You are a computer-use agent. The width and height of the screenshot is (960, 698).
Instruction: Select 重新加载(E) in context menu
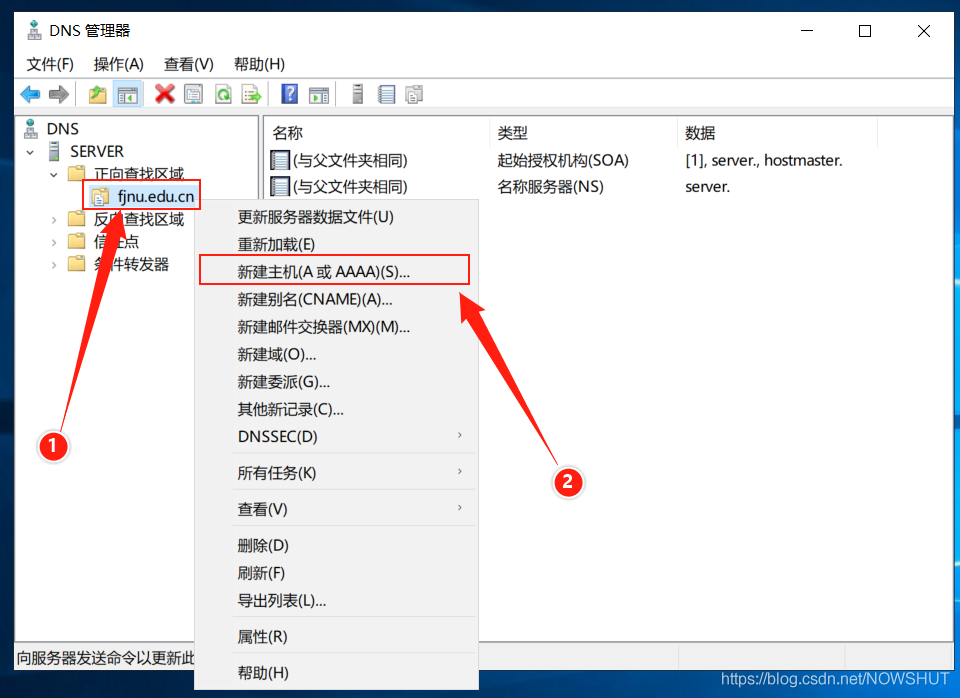336,244
